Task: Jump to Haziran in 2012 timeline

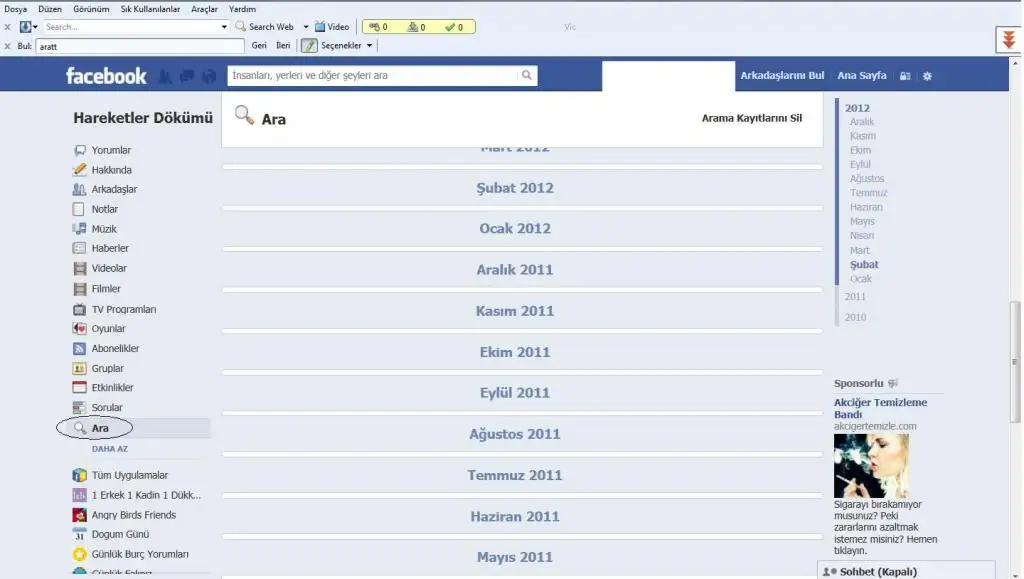Action: [866, 207]
